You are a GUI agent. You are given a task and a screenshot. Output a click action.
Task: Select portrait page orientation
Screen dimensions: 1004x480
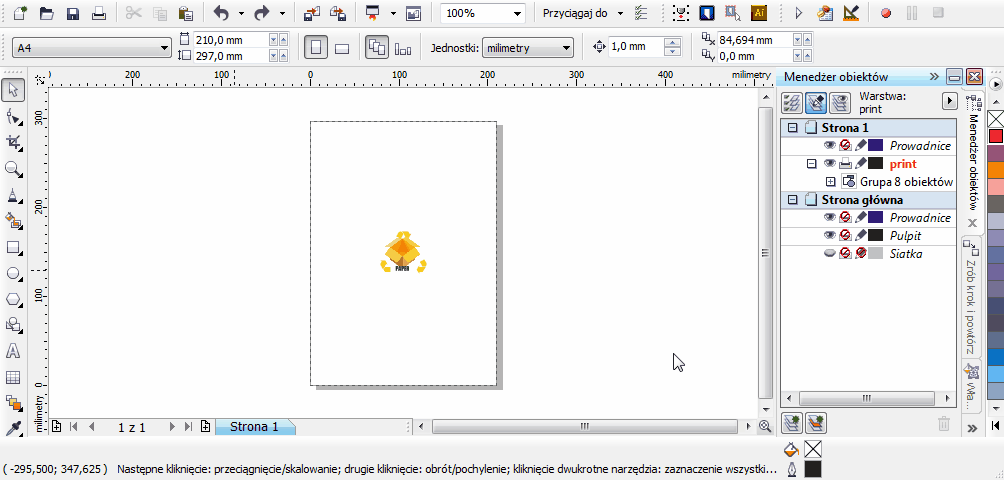click(315, 48)
